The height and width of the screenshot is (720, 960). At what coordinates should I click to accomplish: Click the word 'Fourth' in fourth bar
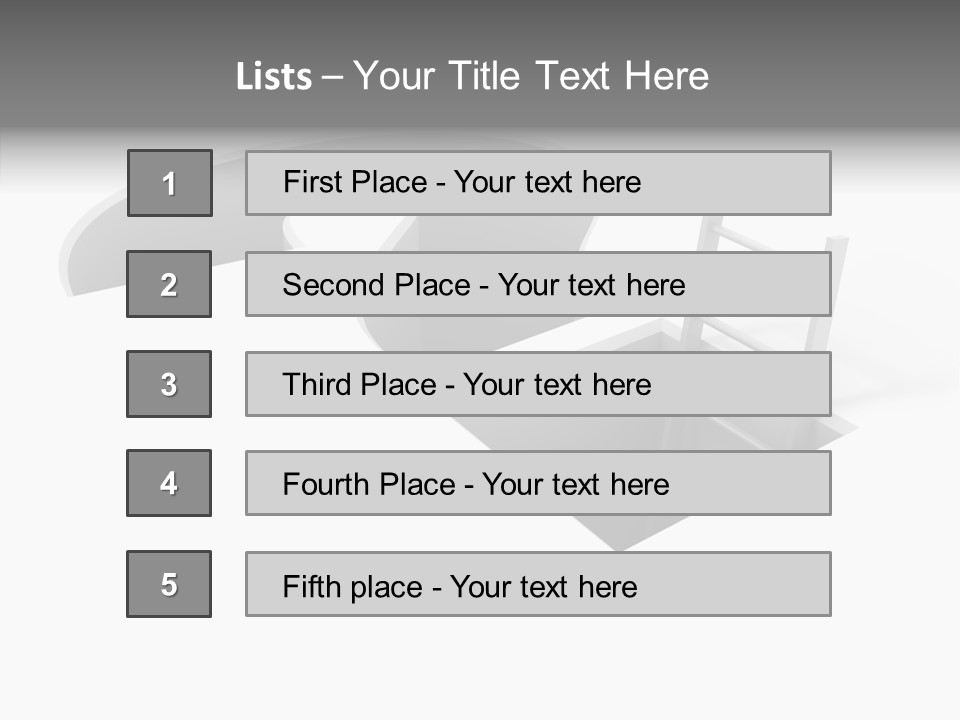tap(326, 484)
